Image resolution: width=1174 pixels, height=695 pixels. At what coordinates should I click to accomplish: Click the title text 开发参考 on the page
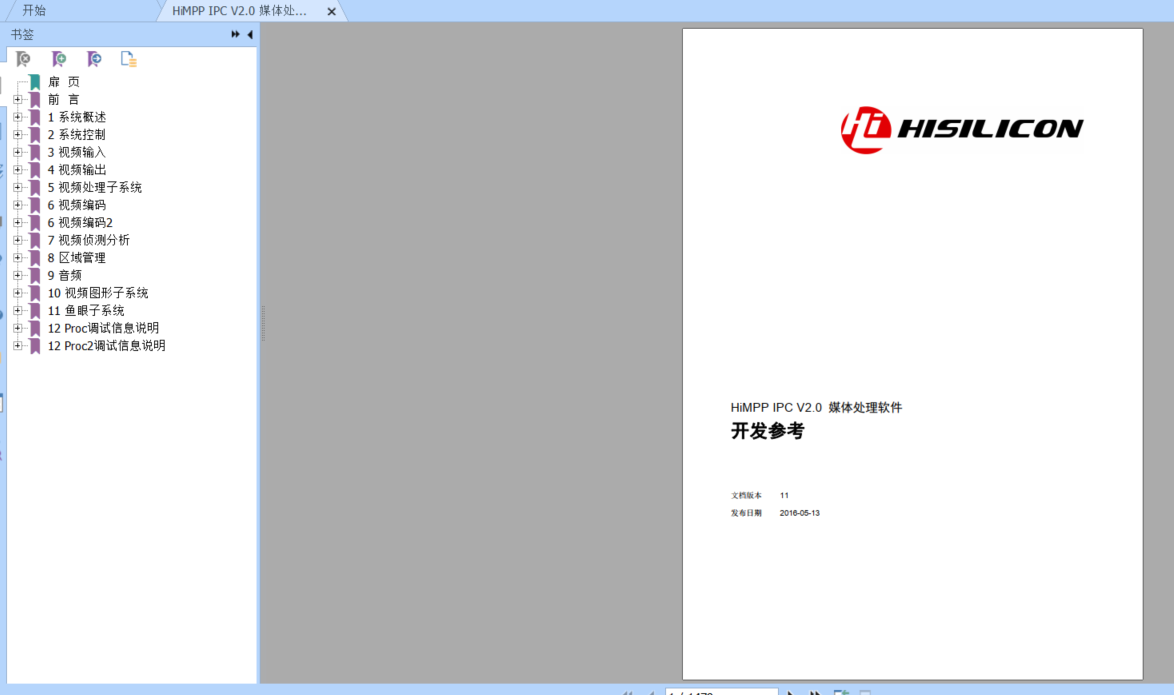pyautogui.click(x=767, y=431)
